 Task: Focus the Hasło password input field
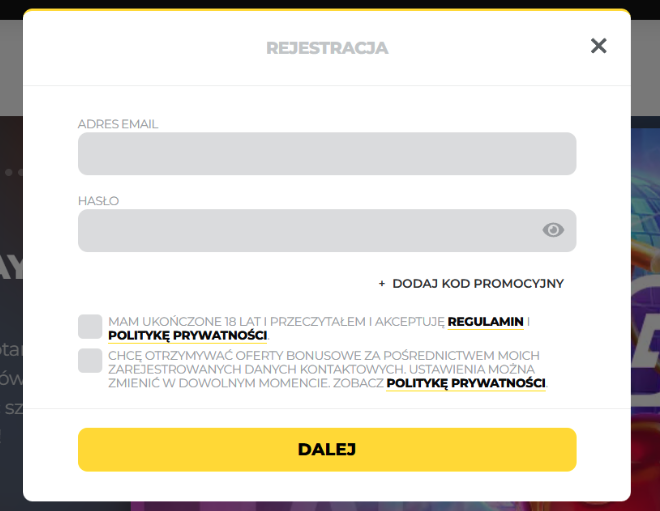[x=327, y=231]
